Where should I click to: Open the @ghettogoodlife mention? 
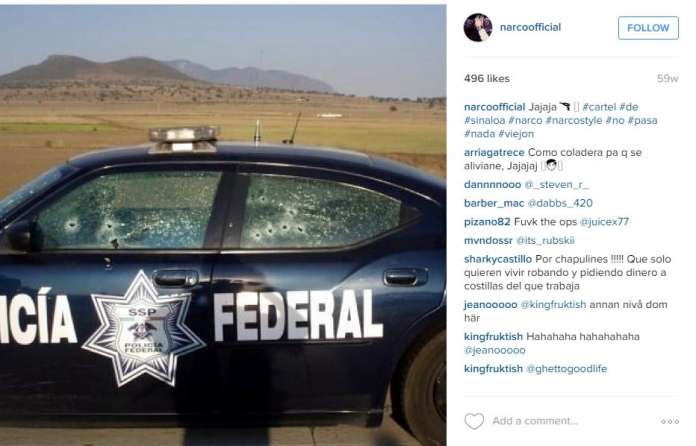pyautogui.click(x=566, y=369)
